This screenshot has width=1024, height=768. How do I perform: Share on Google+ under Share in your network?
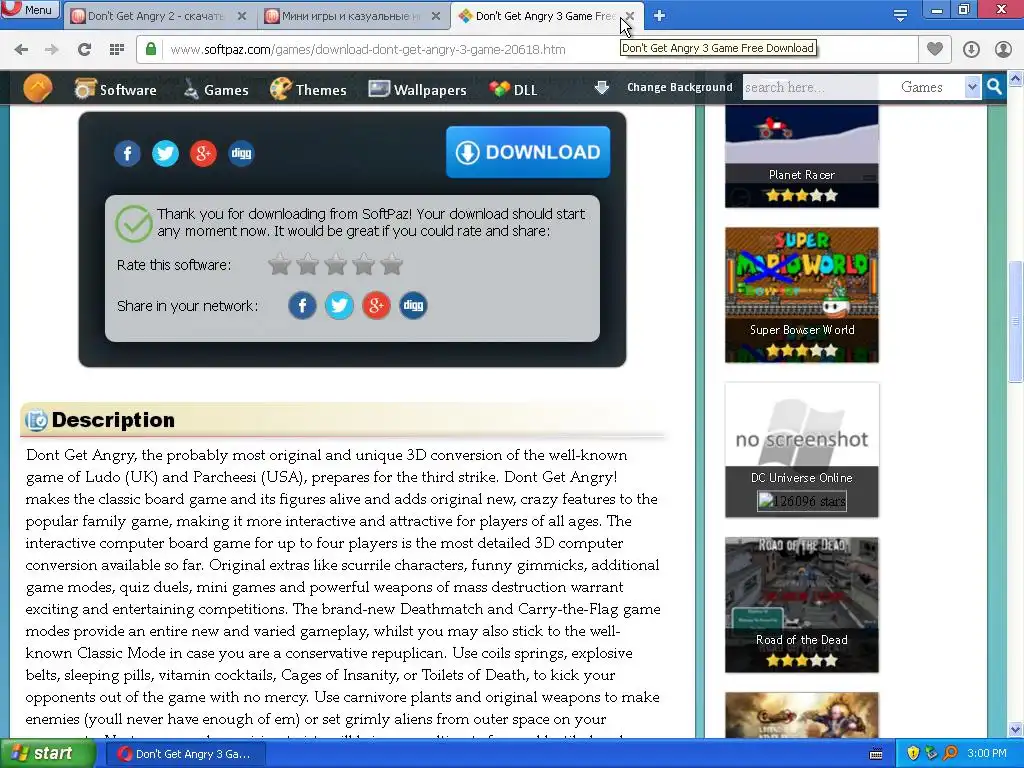click(376, 306)
